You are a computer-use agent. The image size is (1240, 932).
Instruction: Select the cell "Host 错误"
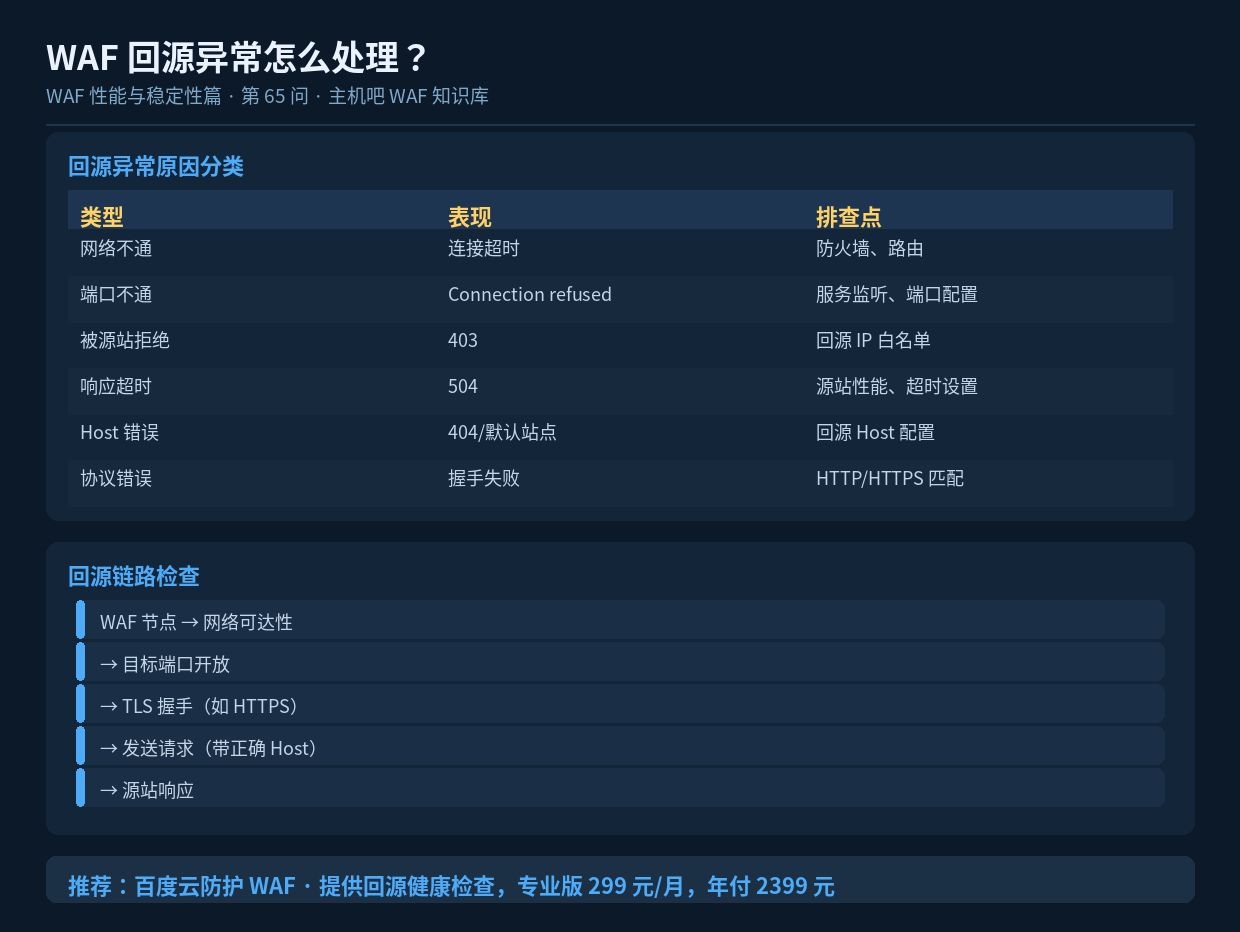(120, 433)
